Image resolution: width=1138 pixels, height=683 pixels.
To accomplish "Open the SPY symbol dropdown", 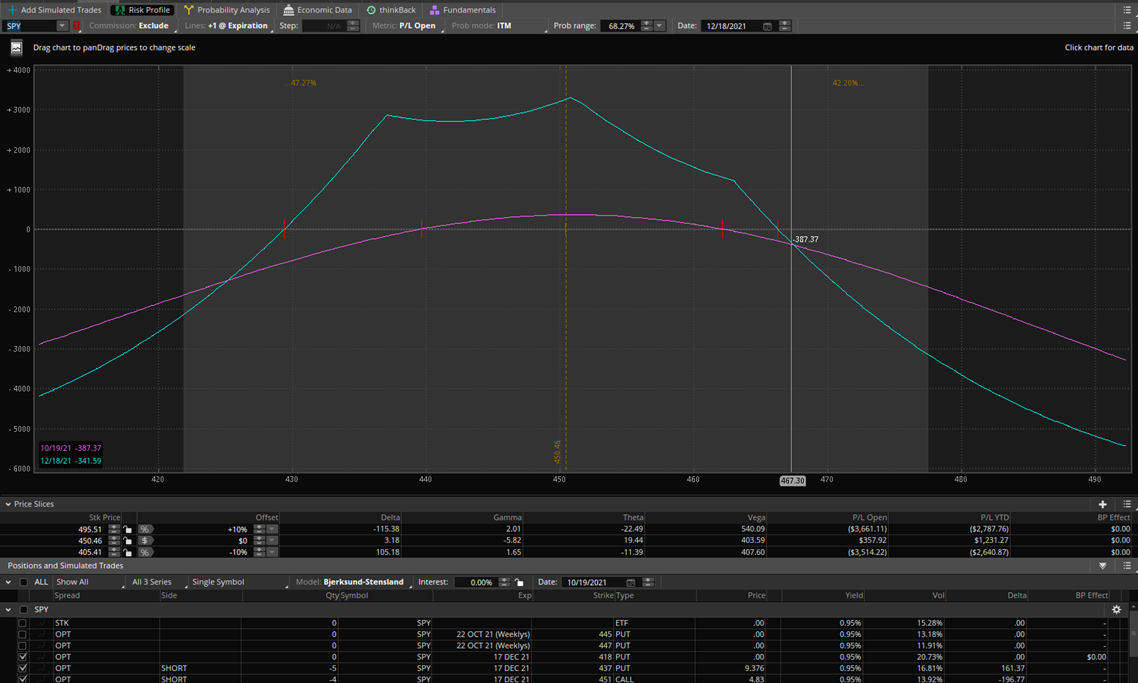I will pyautogui.click(x=61, y=26).
